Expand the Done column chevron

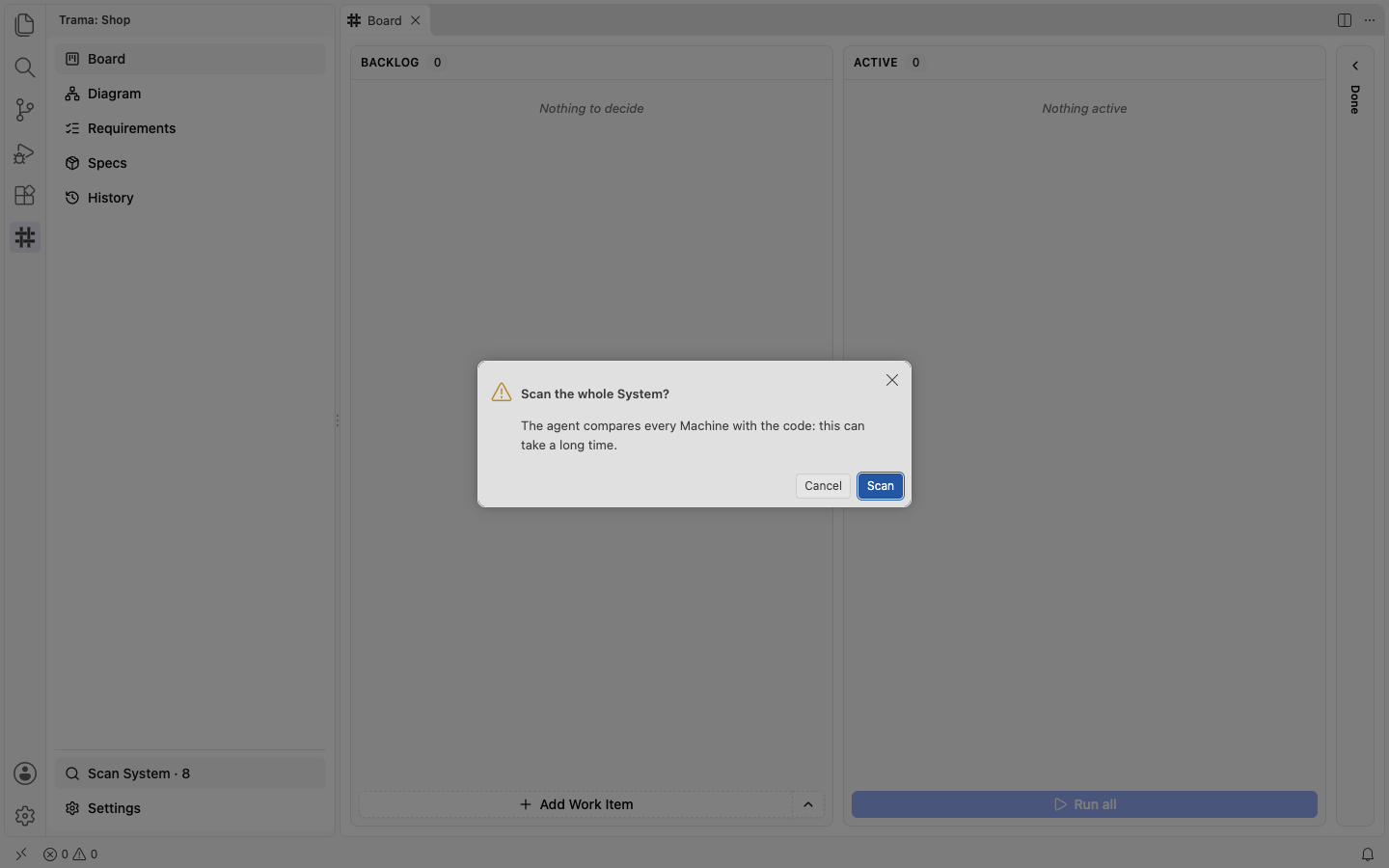pyautogui.click(x=1355, y=66)
